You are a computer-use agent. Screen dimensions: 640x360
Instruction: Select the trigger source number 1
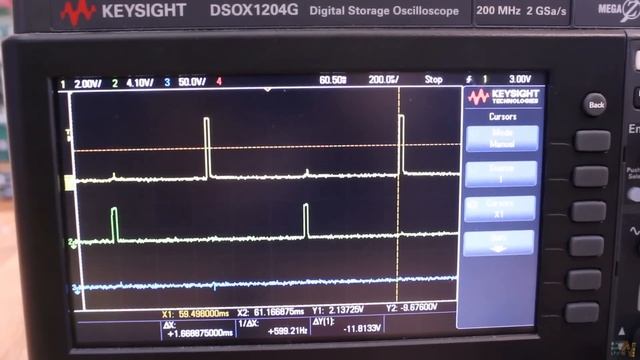(x=485, y=79)
